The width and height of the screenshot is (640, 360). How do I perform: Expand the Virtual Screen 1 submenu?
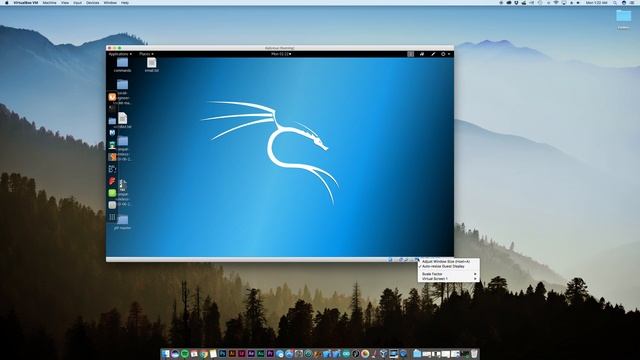coord(448,279)
